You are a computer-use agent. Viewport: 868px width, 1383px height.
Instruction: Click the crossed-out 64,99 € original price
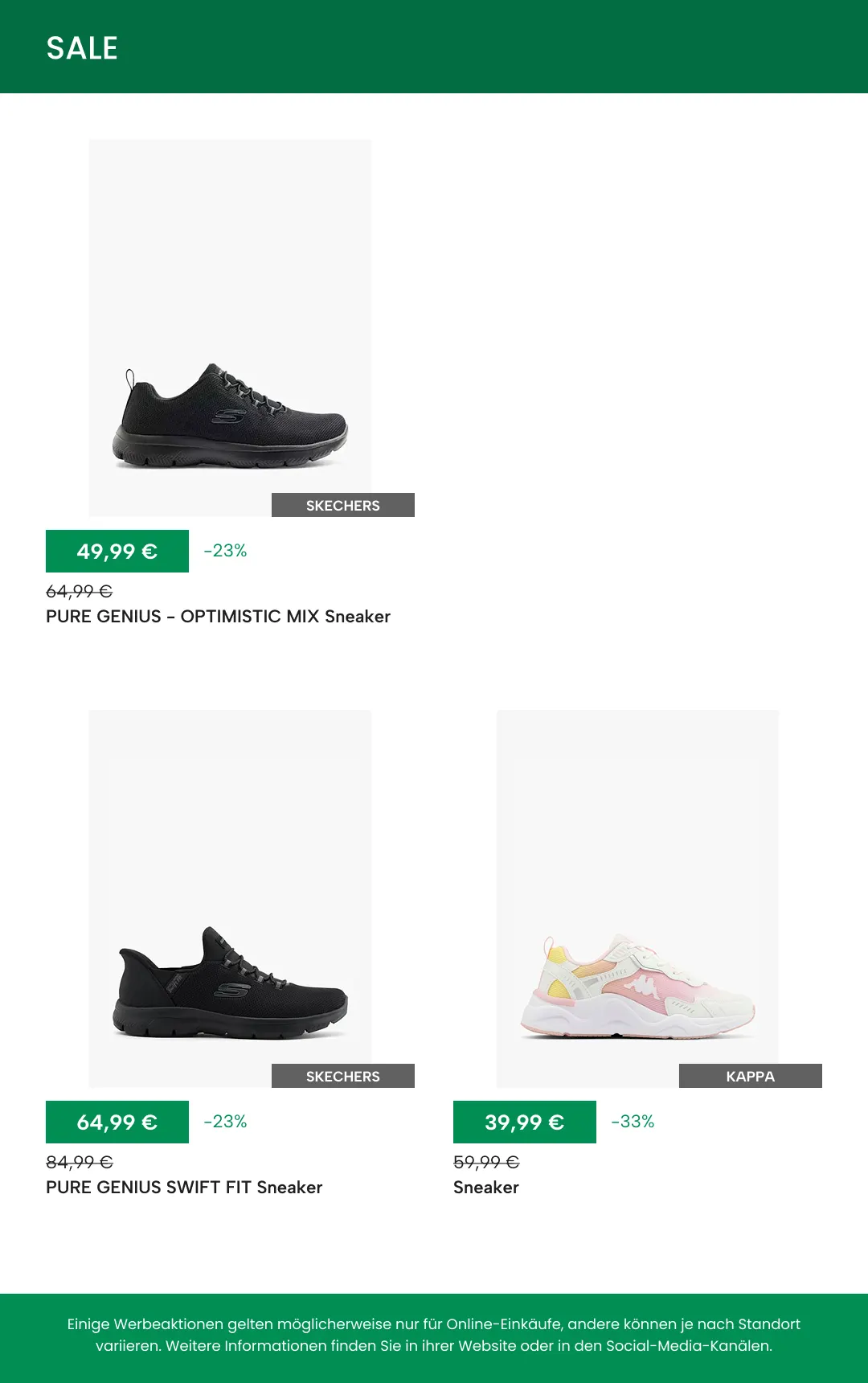[x=79, y=592]
